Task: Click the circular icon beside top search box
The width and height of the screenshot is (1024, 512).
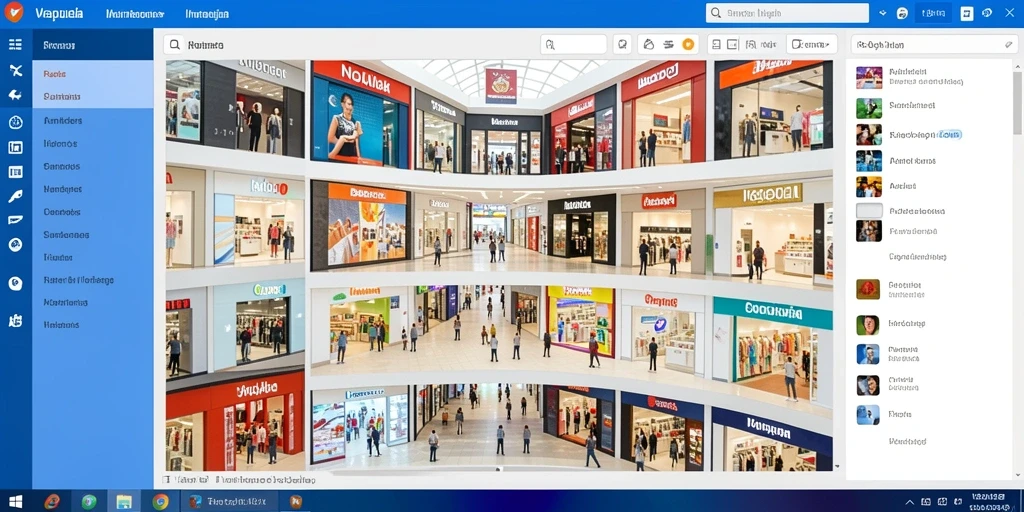Action: point(903,13)
